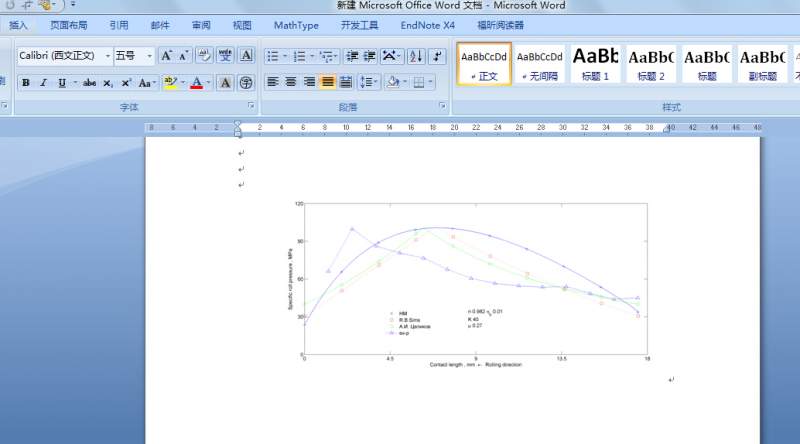
Task: Toggle Italic formatting
Action: pos(43,83)
